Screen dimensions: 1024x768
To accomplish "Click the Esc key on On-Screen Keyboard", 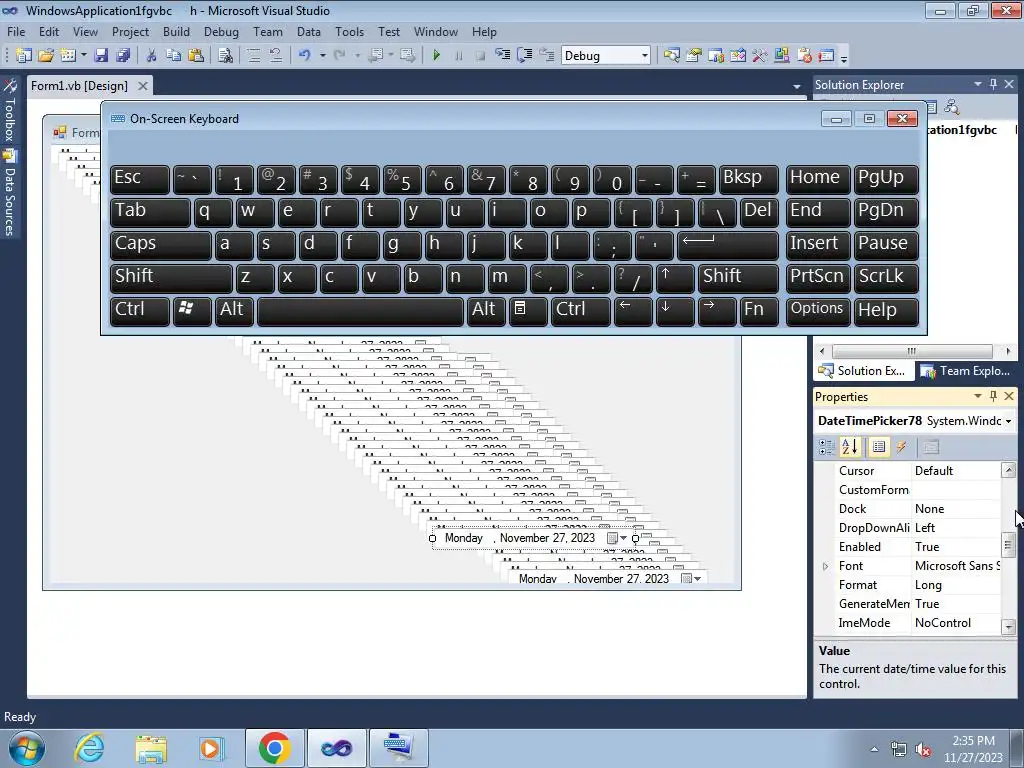I will (x=140, y=179).
